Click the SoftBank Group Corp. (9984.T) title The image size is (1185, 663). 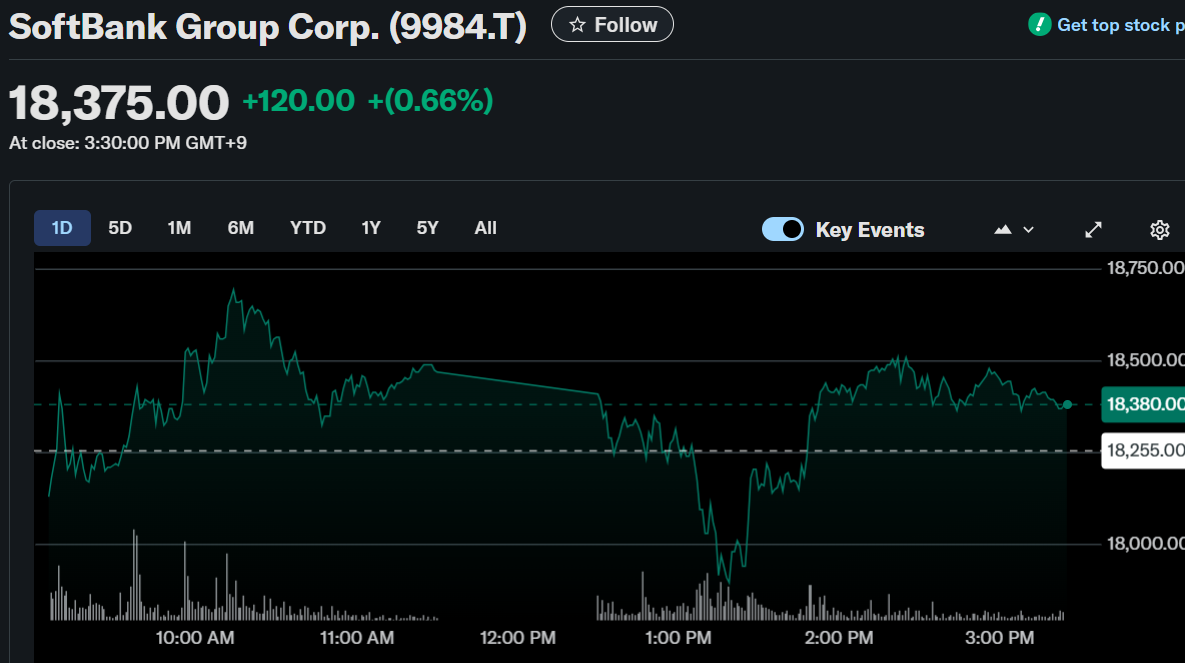pyautogui.click(x=268, y=26)
